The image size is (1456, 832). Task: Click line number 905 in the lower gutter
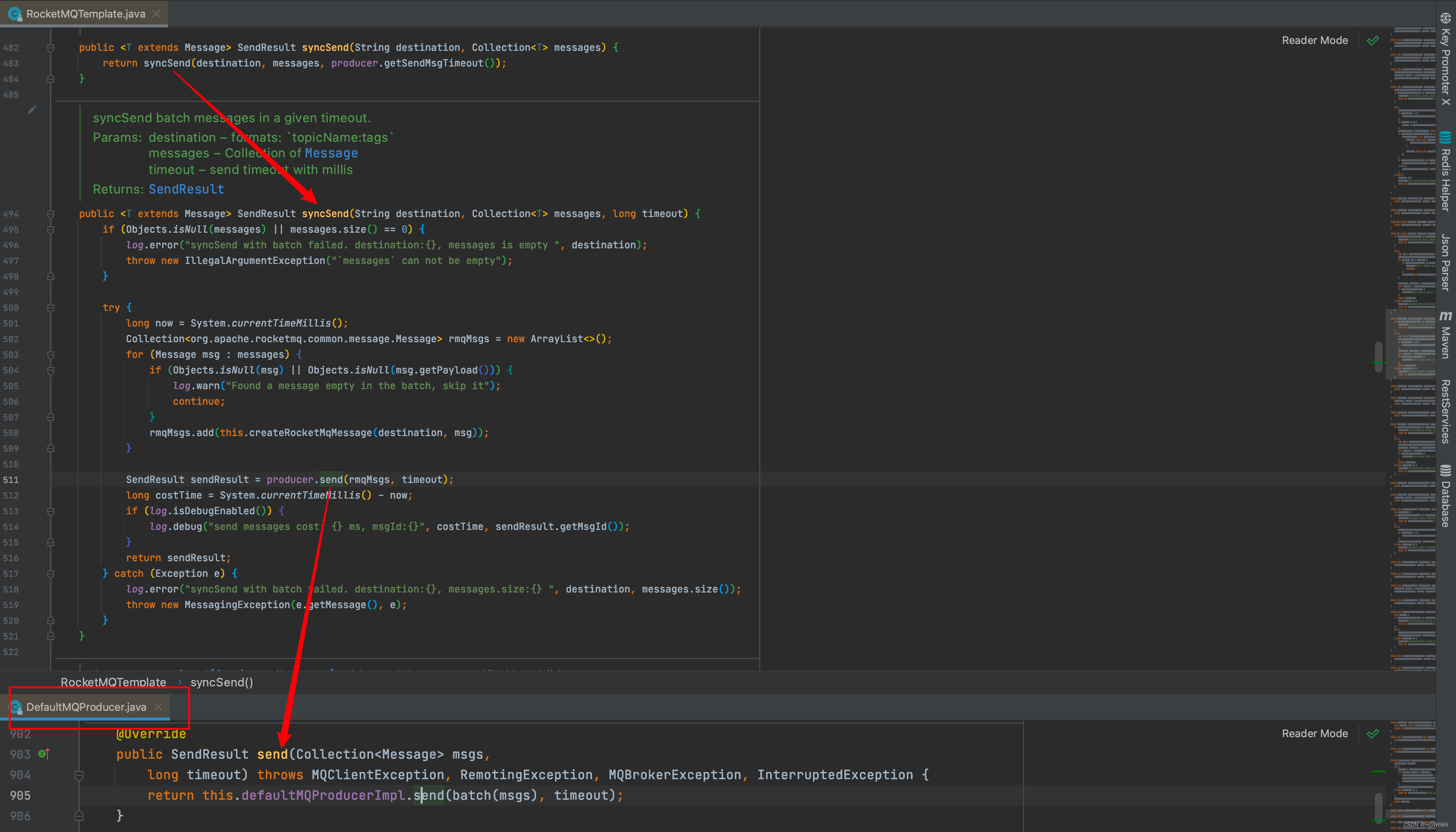(x=20, y=795)
